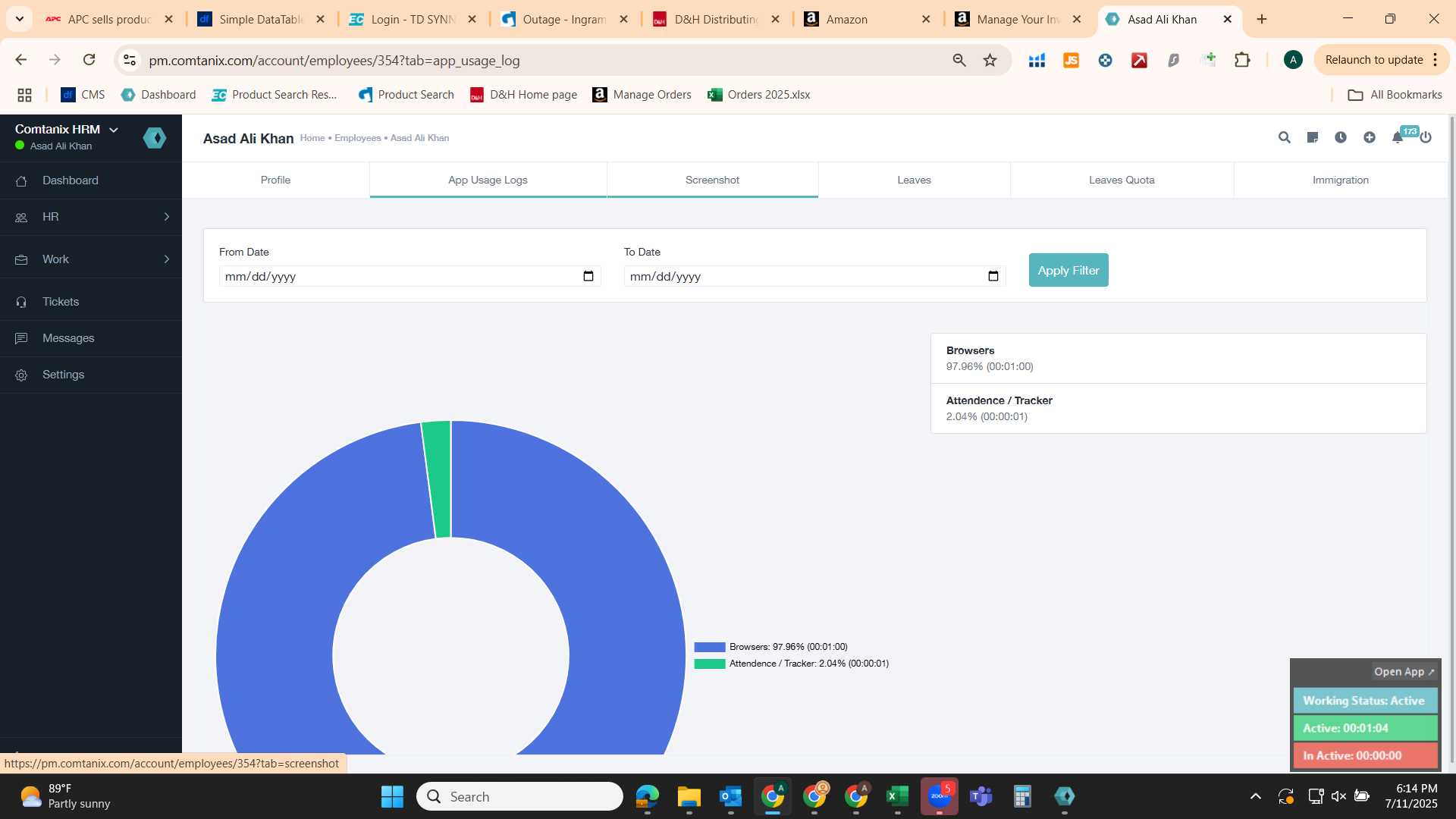This screenshot has height=819, width=1456.
Task: Open the D&H Home page bookmark
Action: 523,95
